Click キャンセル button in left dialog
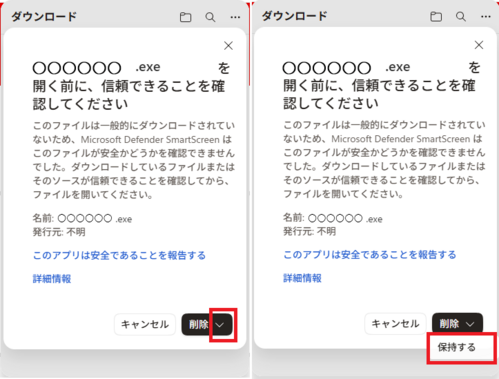 (145, 324)
